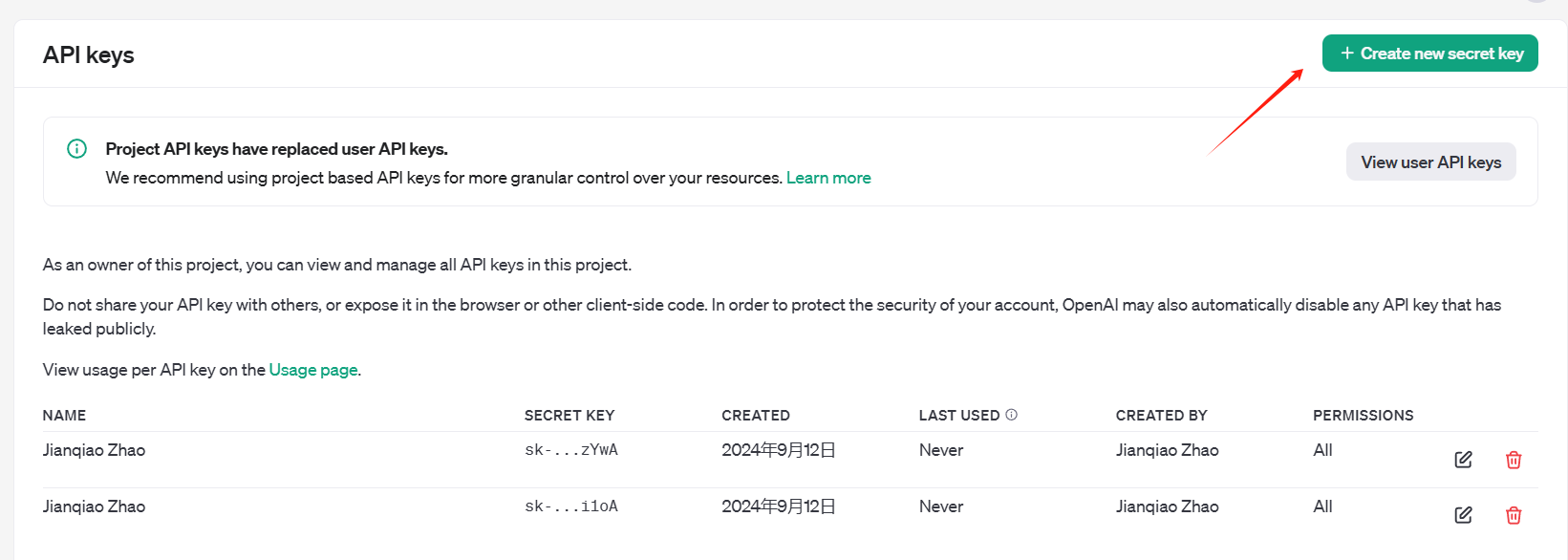Delete the sk-...i1oA API key
This screenshot has width=1568, height=560.
1514,515
